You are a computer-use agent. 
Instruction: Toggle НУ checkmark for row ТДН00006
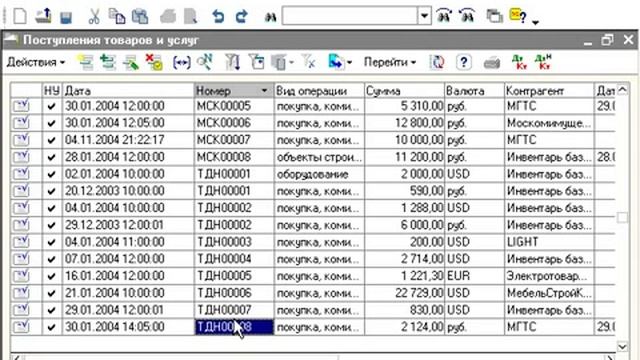click(x=51, y=293)
